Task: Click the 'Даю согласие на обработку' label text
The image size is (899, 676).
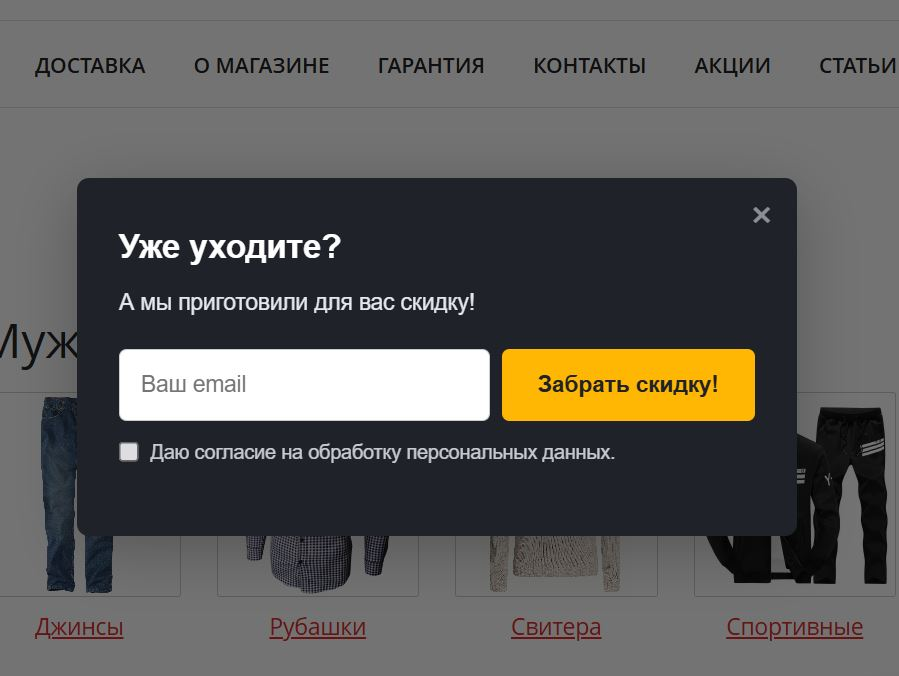Action: pos(382,452)
